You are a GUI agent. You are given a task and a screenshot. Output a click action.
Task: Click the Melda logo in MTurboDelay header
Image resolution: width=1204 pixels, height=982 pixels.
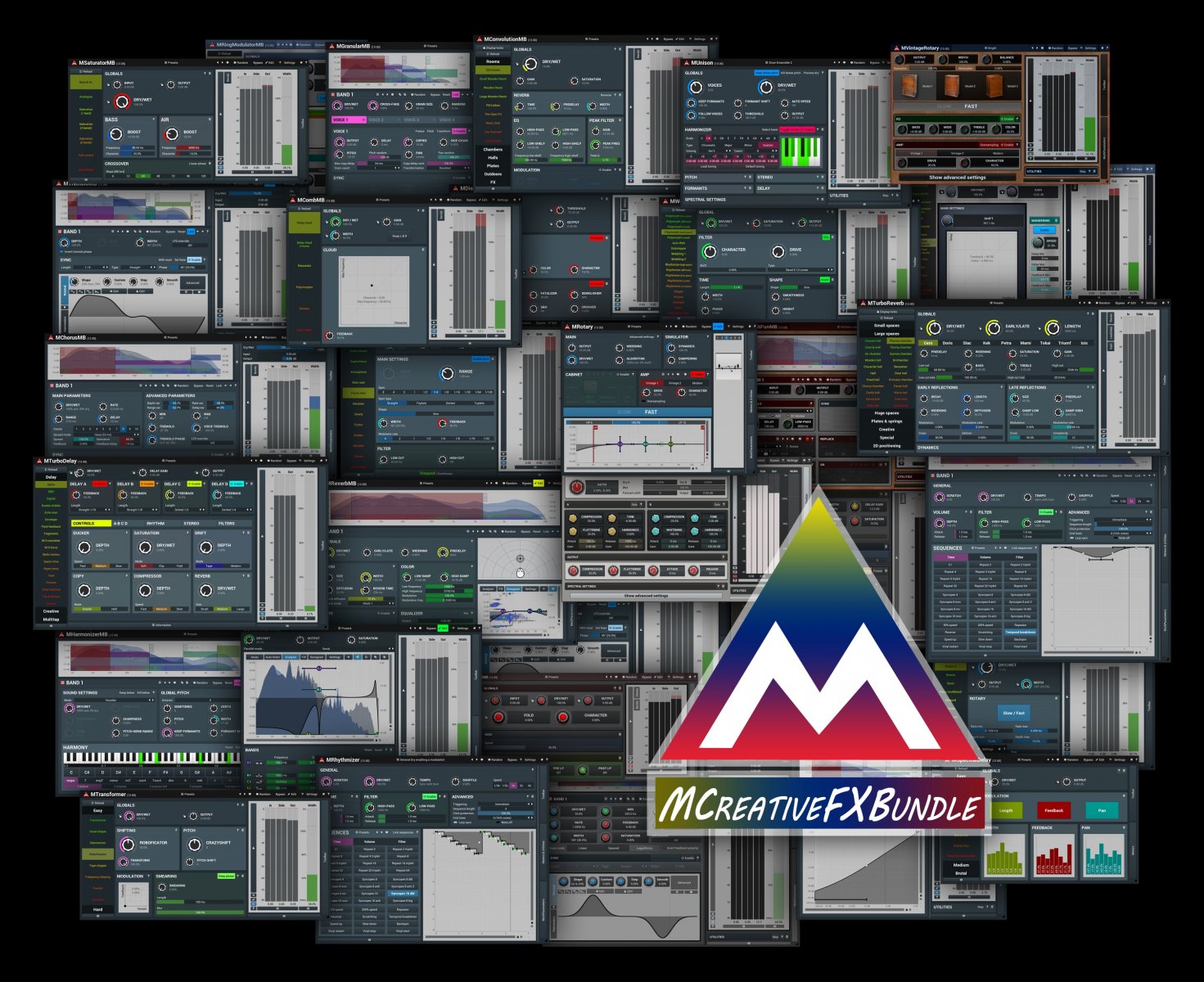coord(38,461)
